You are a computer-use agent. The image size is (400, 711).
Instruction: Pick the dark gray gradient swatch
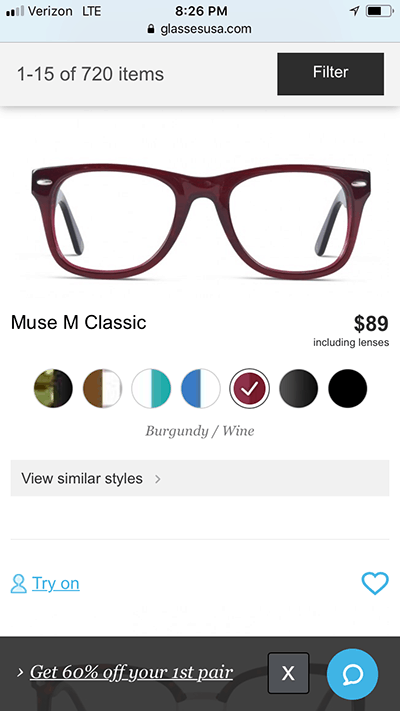point(298,388)
